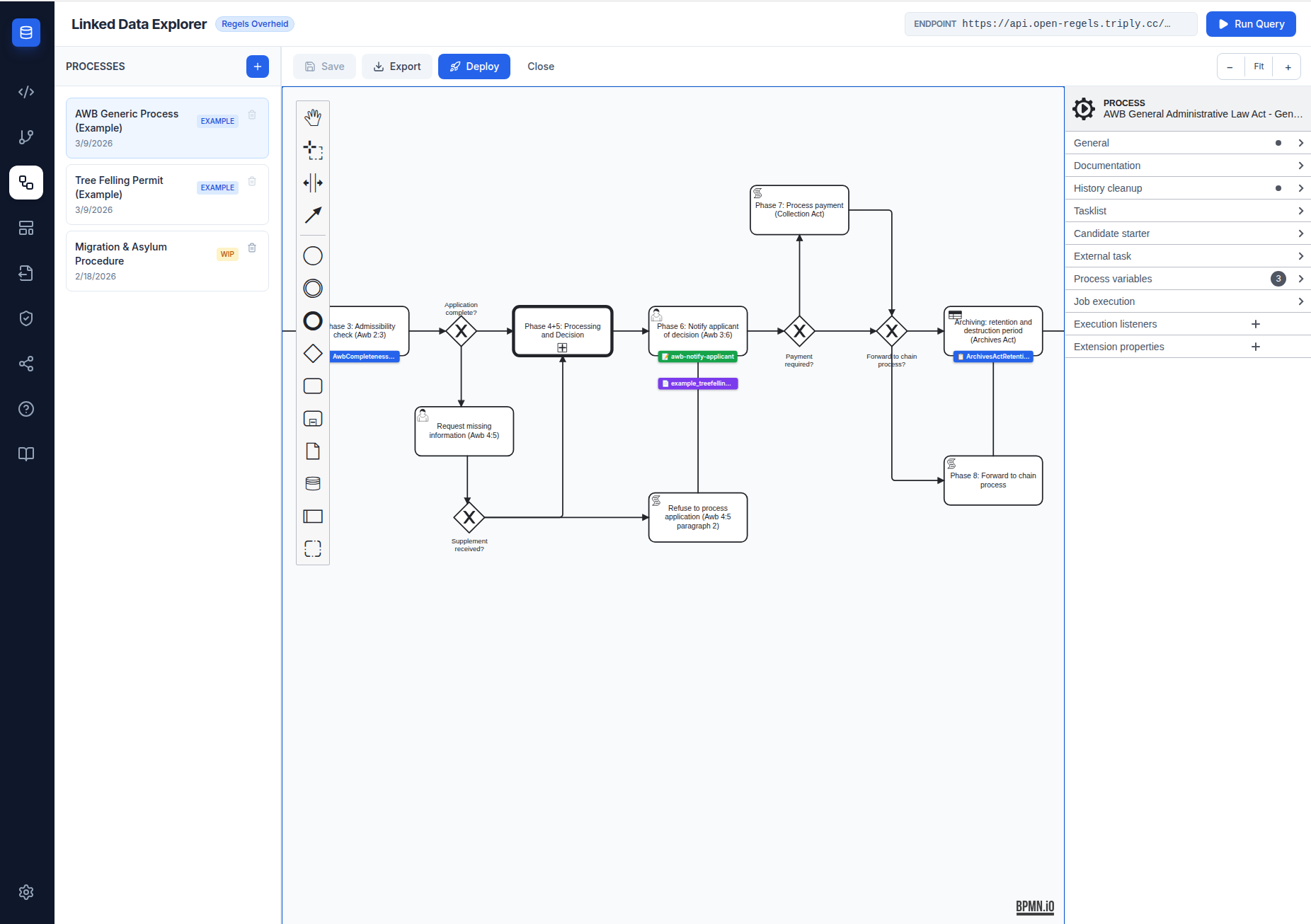Activate the Lasso selection tool
The width and height of the screenshot is (1311, 924).
pos(312,149)
